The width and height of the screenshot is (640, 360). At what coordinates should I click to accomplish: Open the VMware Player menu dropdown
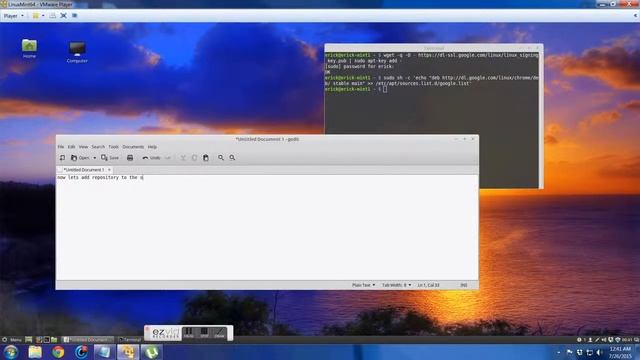pyautogui.click(x=13, y=16)
